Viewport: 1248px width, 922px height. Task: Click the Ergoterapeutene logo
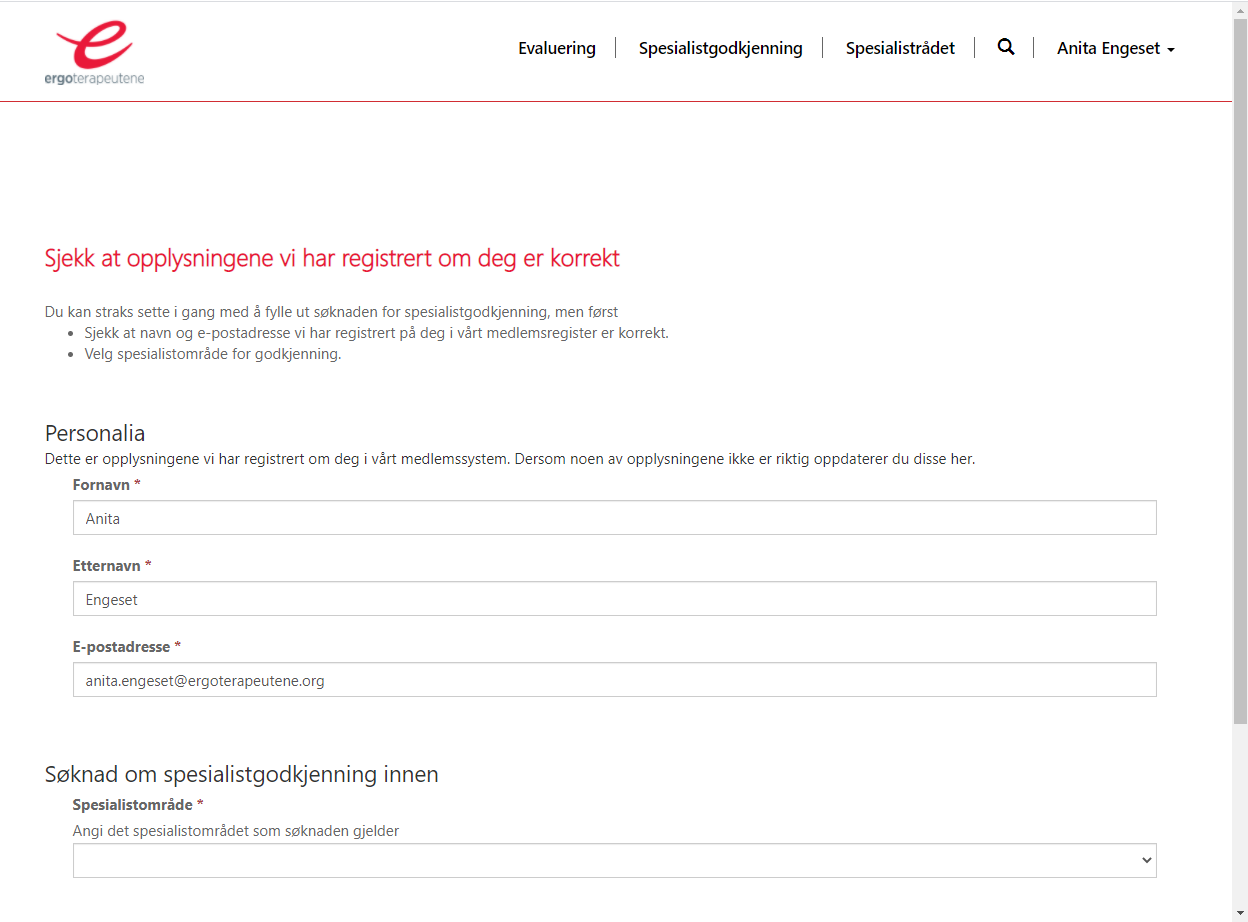94,53
